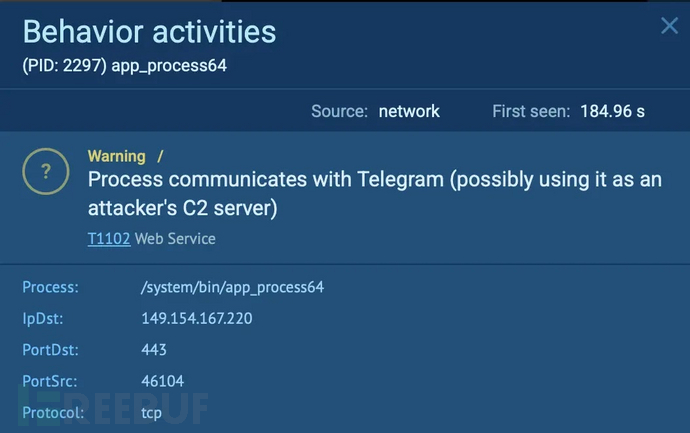Click the First seen 184.96 s value
This screenshot has height=433, width=690.
612,111
